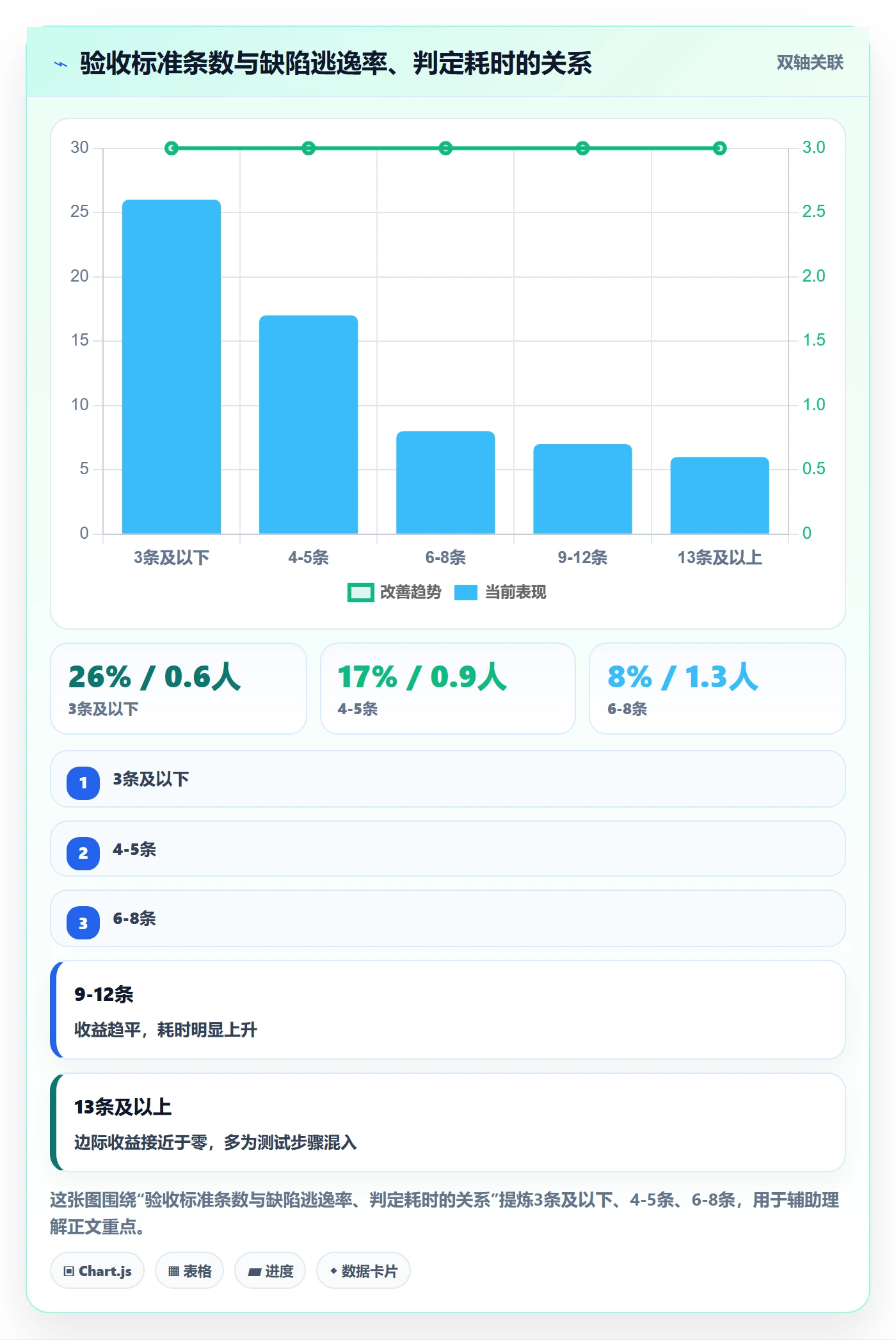This screenshot has width=896, height=1340.
Task: Click the x-axis label 9-12条
Action: [x=582, y=557]
